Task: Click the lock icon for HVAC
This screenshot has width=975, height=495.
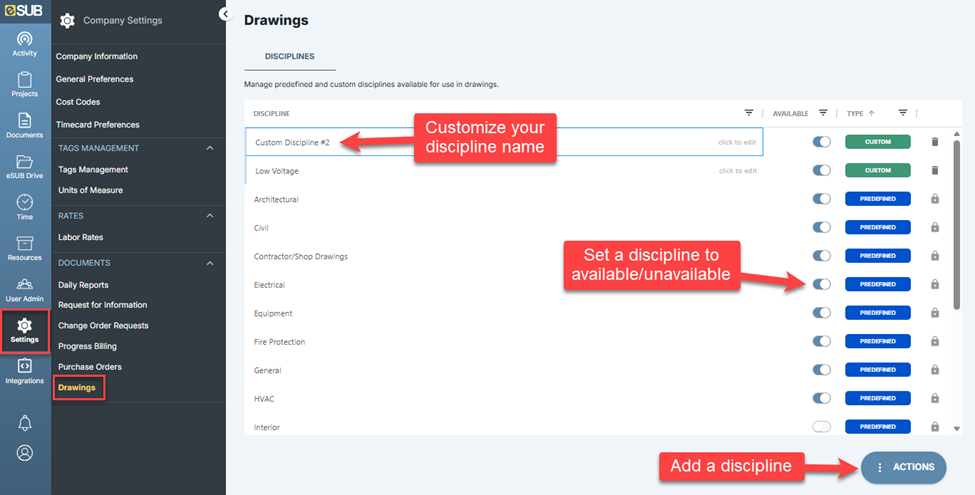Action: click(x=935, y=398)
